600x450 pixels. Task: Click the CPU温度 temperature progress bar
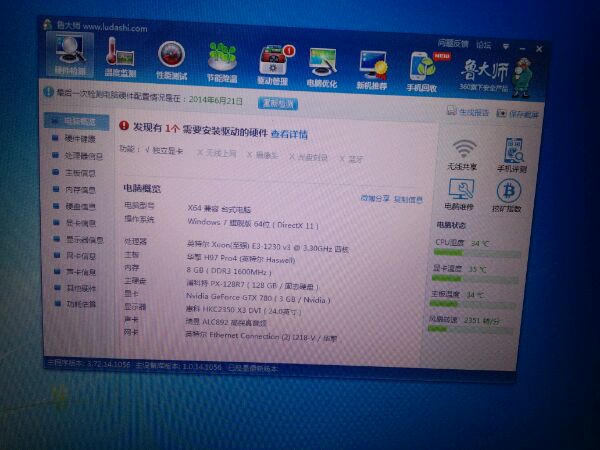point(477,253)
